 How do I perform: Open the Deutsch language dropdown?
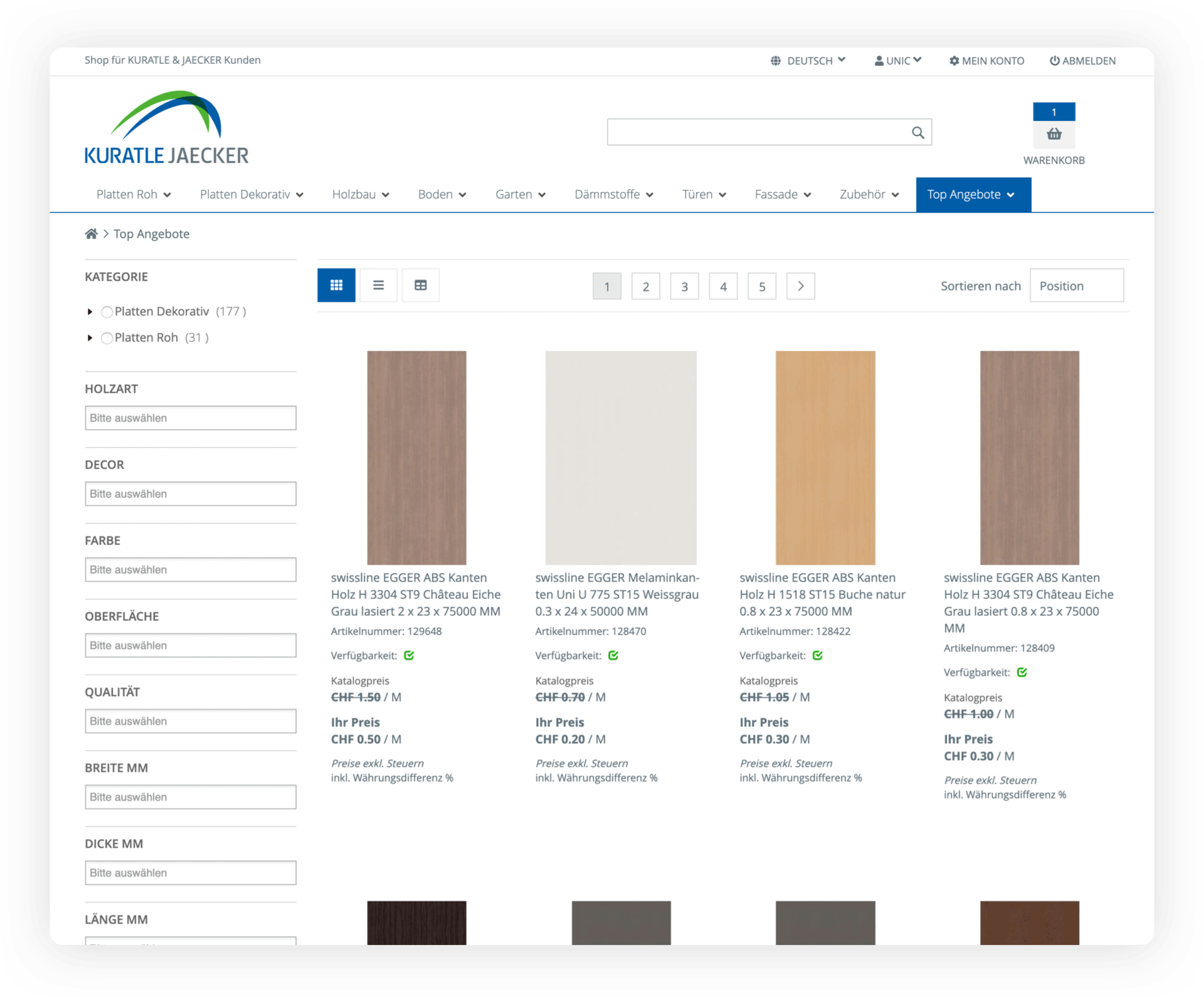pos(816,61)
